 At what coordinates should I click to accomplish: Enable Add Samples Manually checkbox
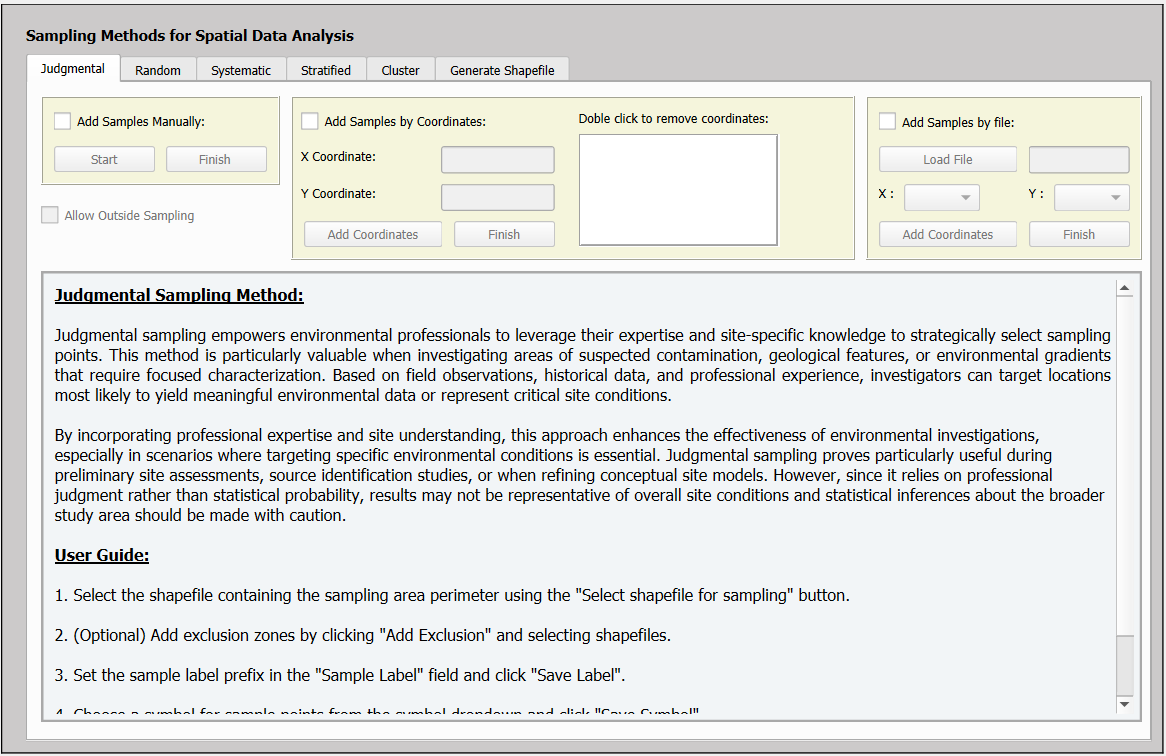click(x=62, y=121)
